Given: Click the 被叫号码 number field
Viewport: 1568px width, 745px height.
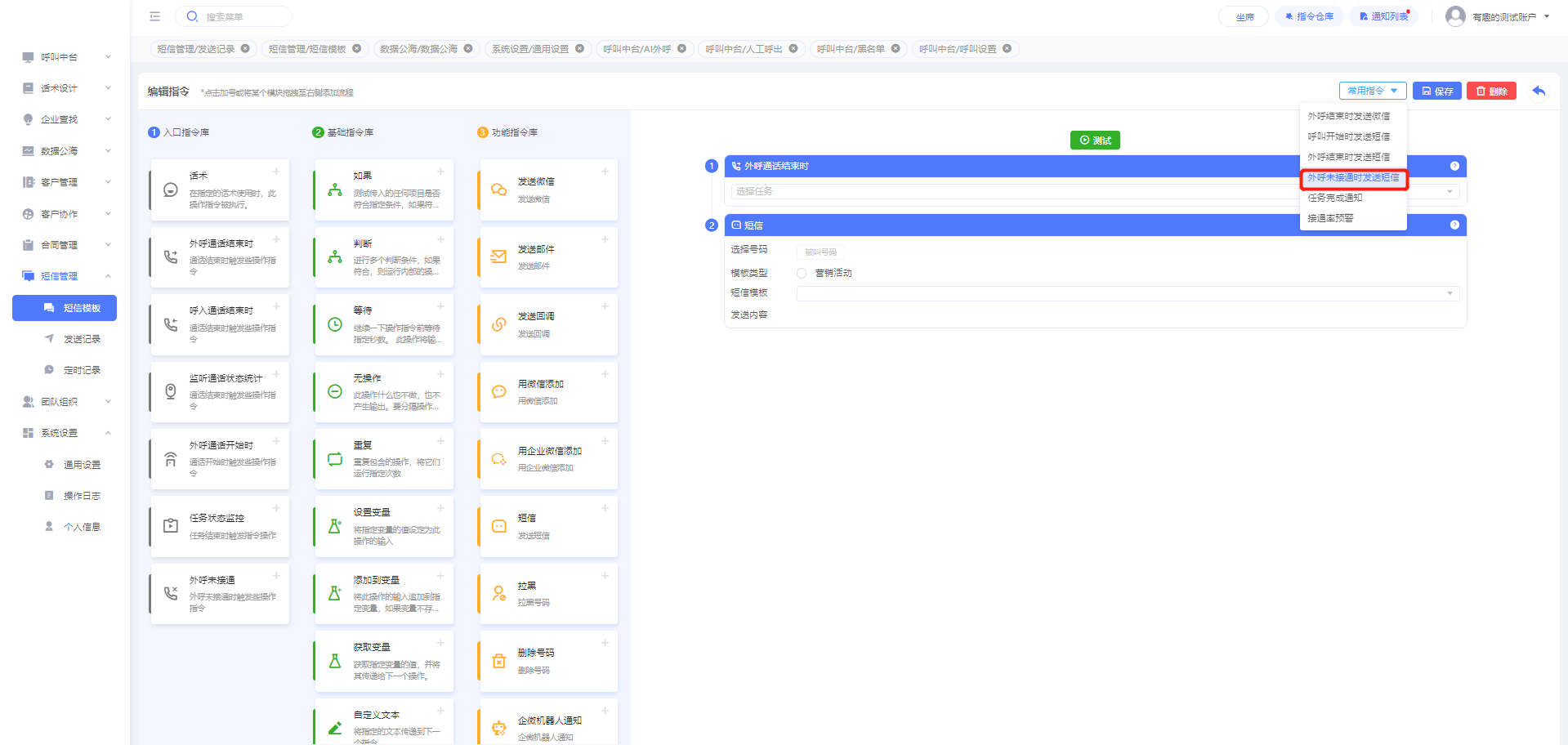Looking at the screenshot, I should (x=820, y=252).
